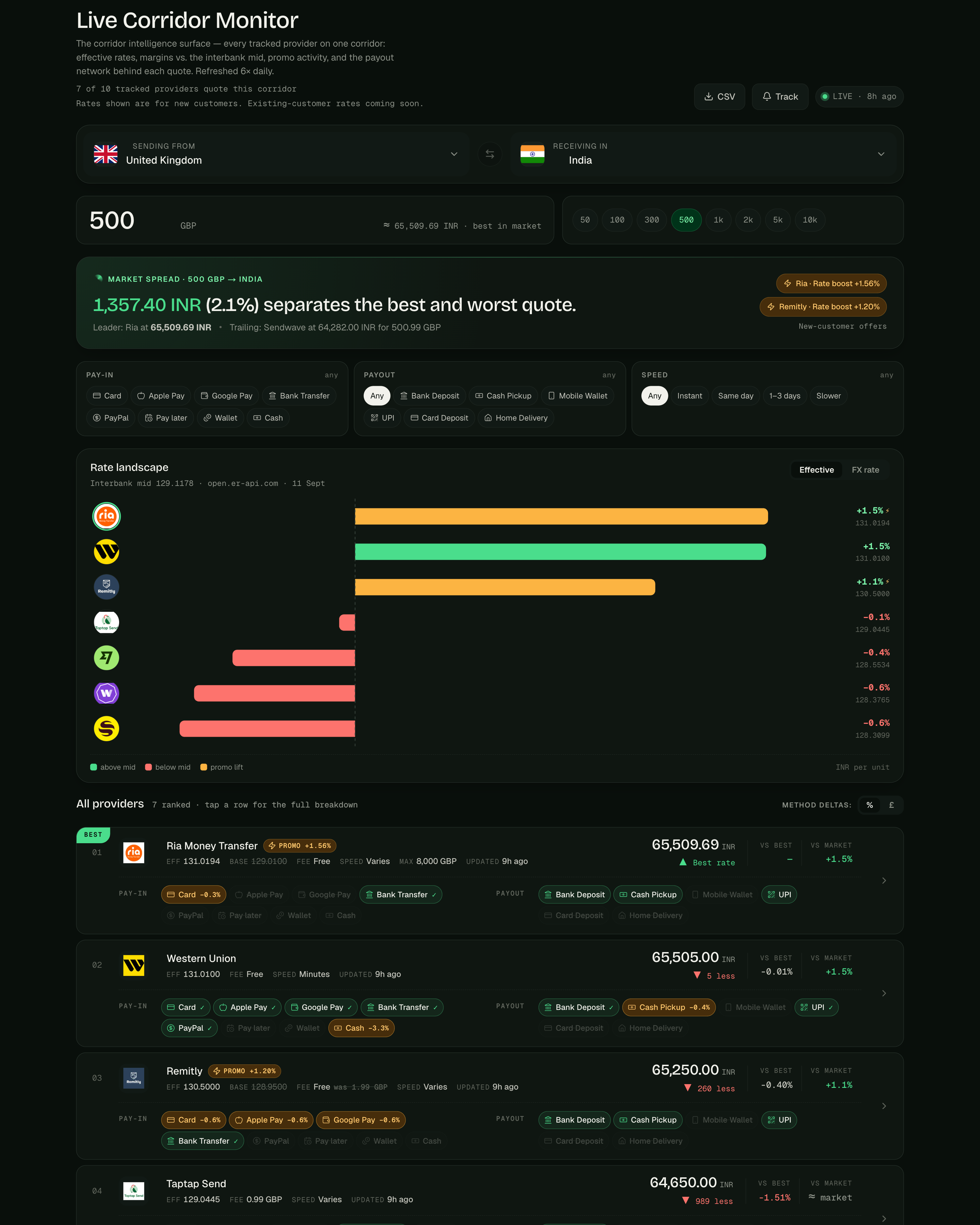Expand the Ria Money Transfer row chevron
980x1225 pixels.
point(884,880)
